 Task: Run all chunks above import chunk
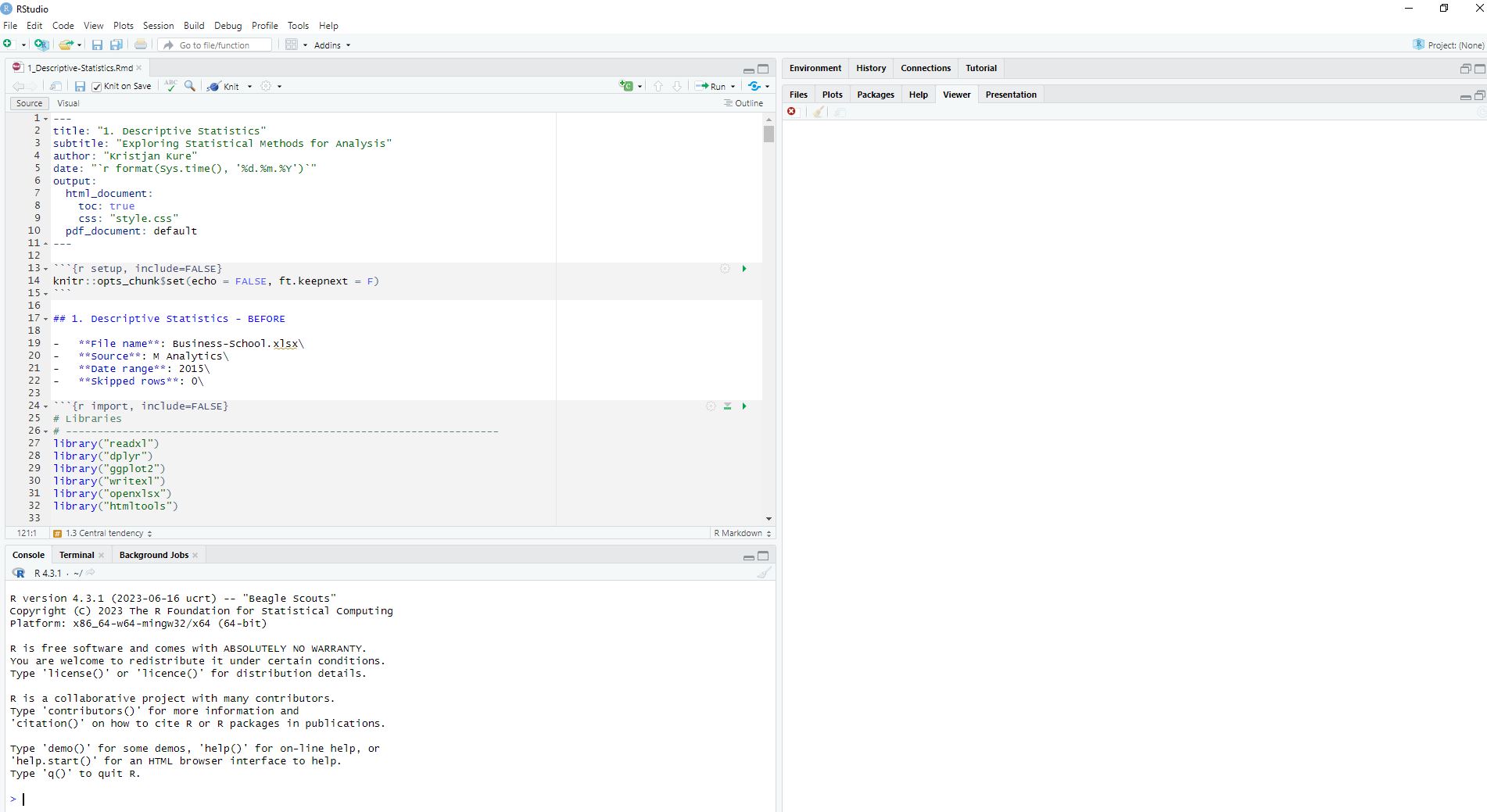[727, 406]
